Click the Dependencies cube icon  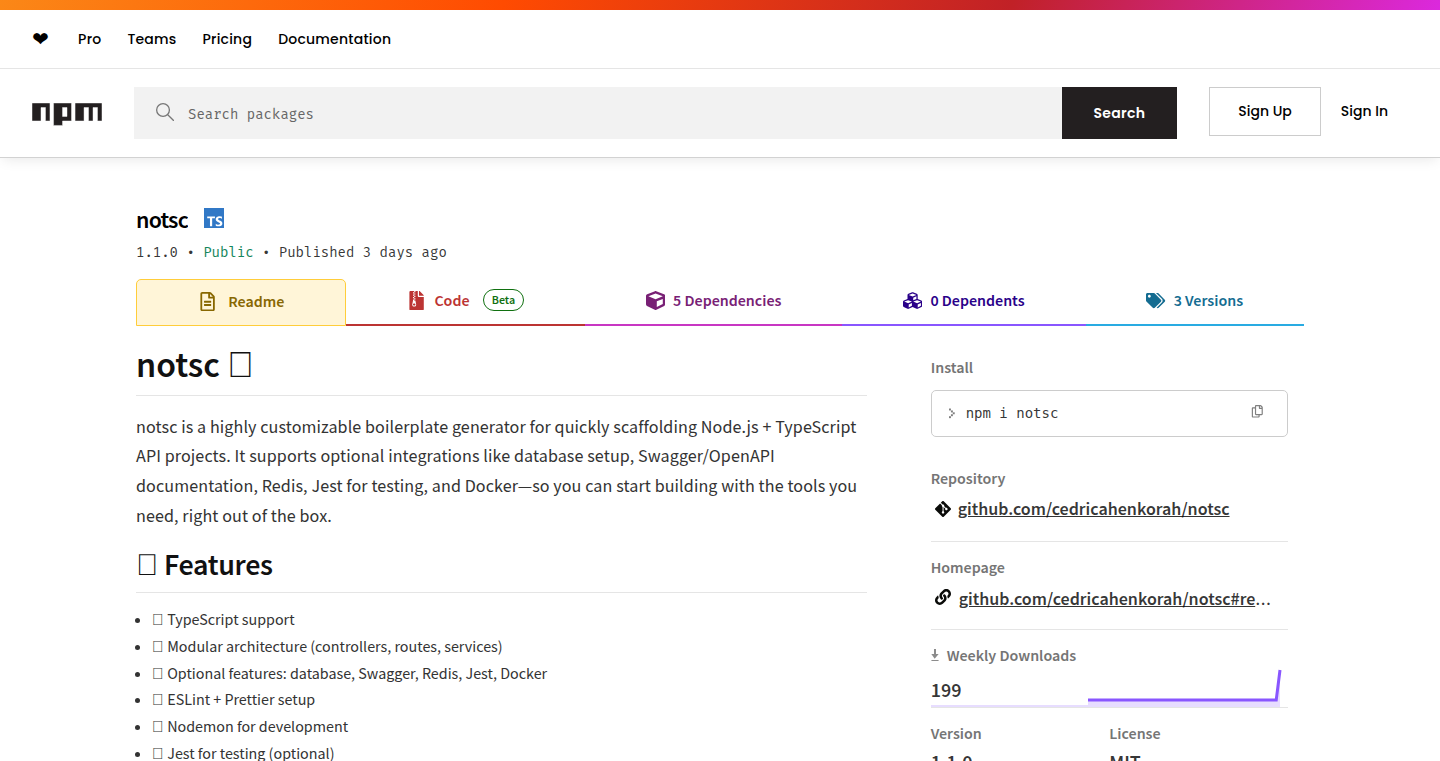(x=655, y=300)
